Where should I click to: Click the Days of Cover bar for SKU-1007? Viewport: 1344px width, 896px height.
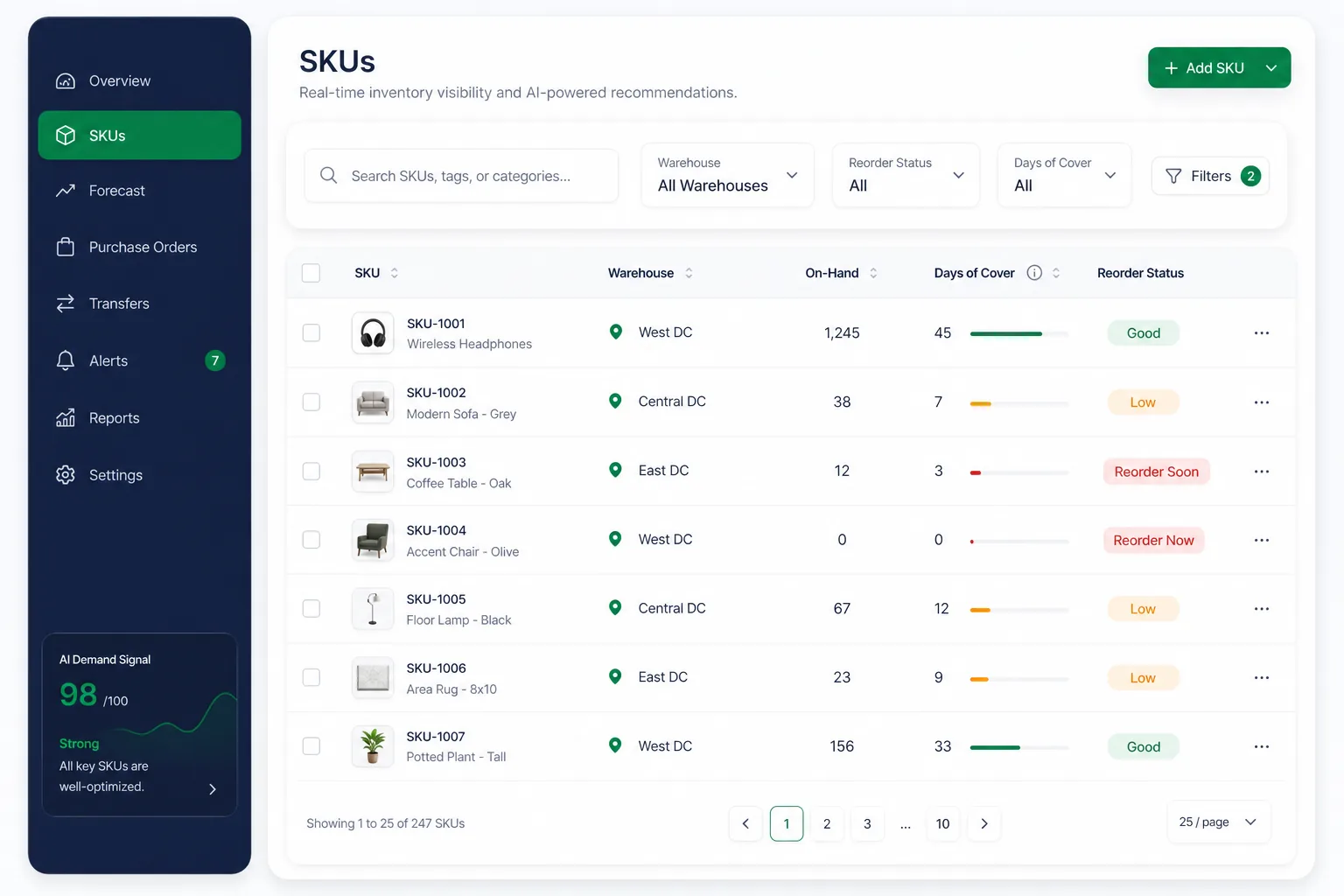click(x=1019, y=747)
